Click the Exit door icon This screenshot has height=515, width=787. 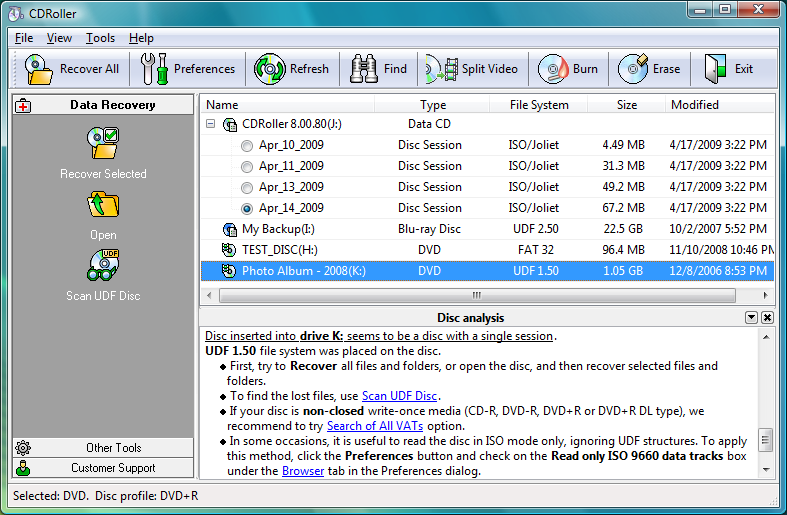click(x=715, y=69)
